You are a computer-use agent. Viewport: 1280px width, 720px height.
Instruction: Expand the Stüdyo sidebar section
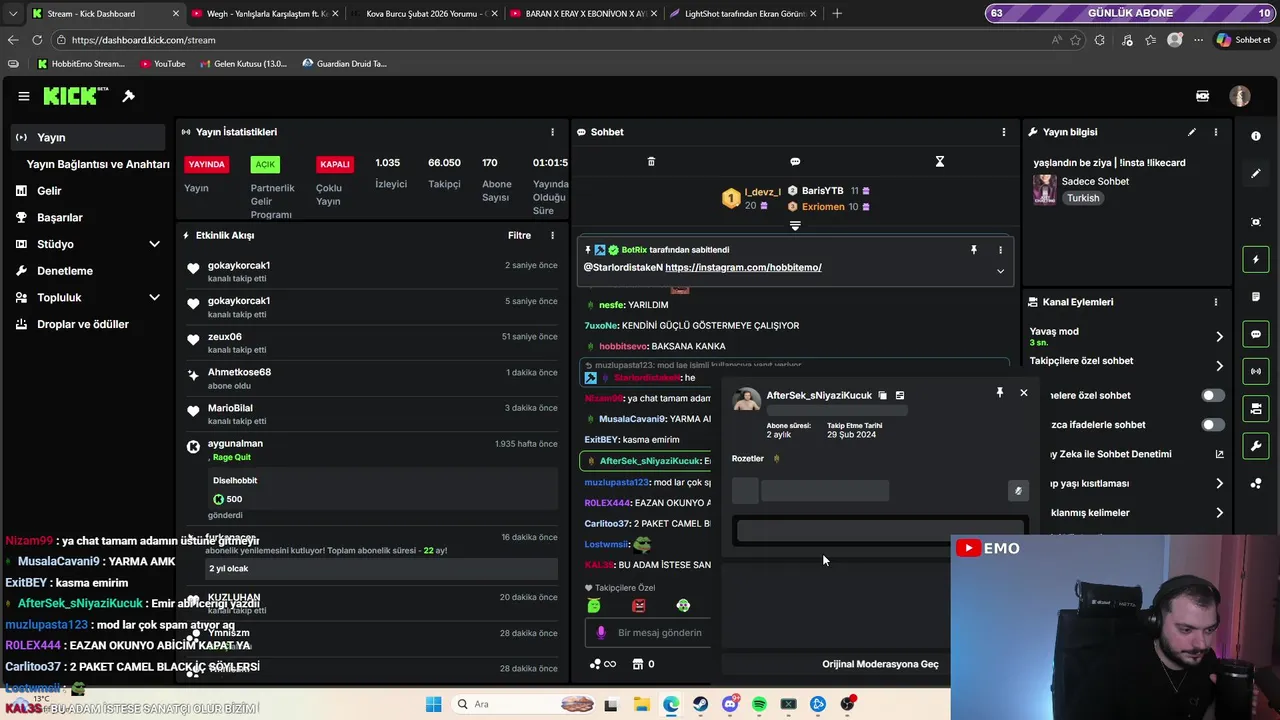coord(154,244)
